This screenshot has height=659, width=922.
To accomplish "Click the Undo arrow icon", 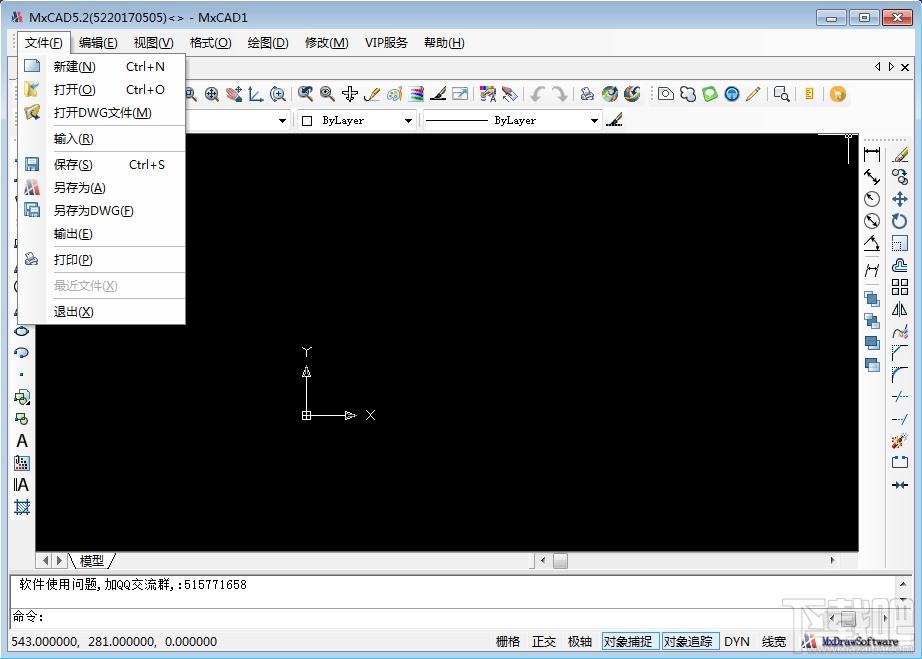I will coord(538,94).
